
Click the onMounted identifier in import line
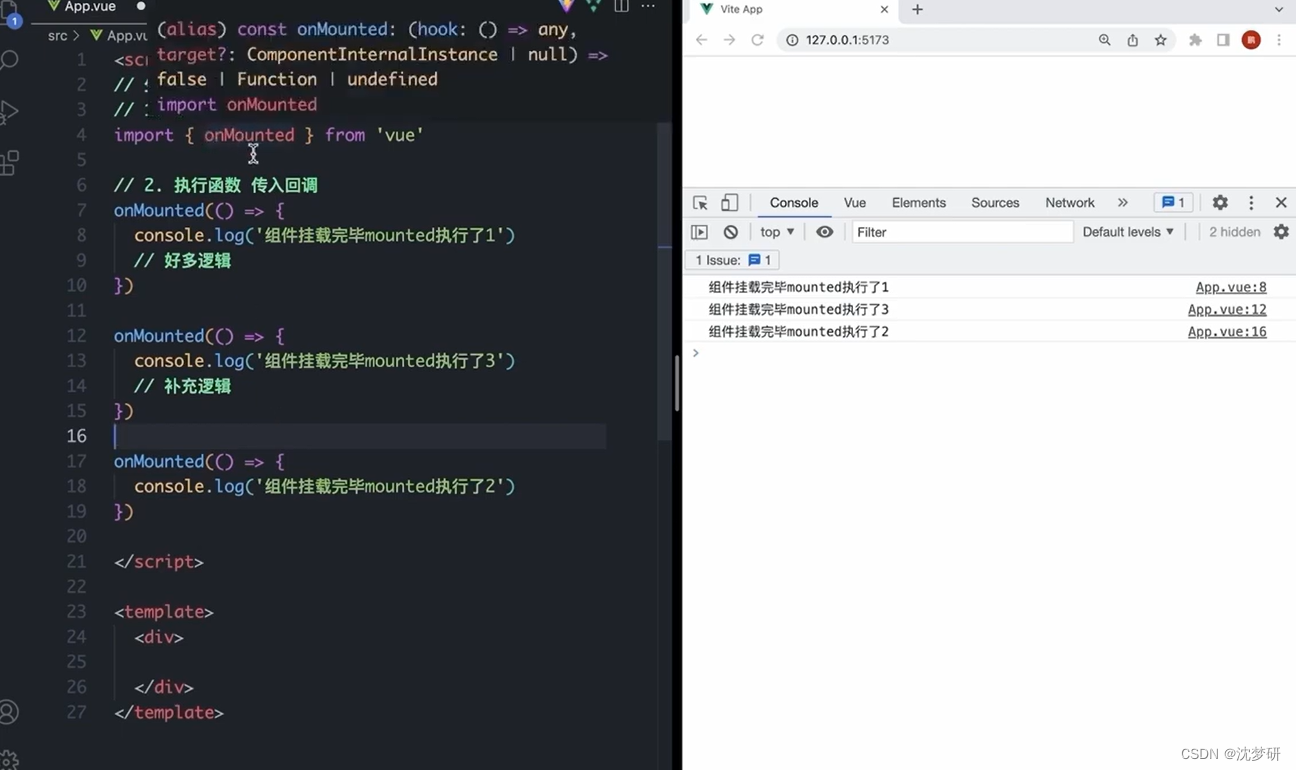coord(249,135)
